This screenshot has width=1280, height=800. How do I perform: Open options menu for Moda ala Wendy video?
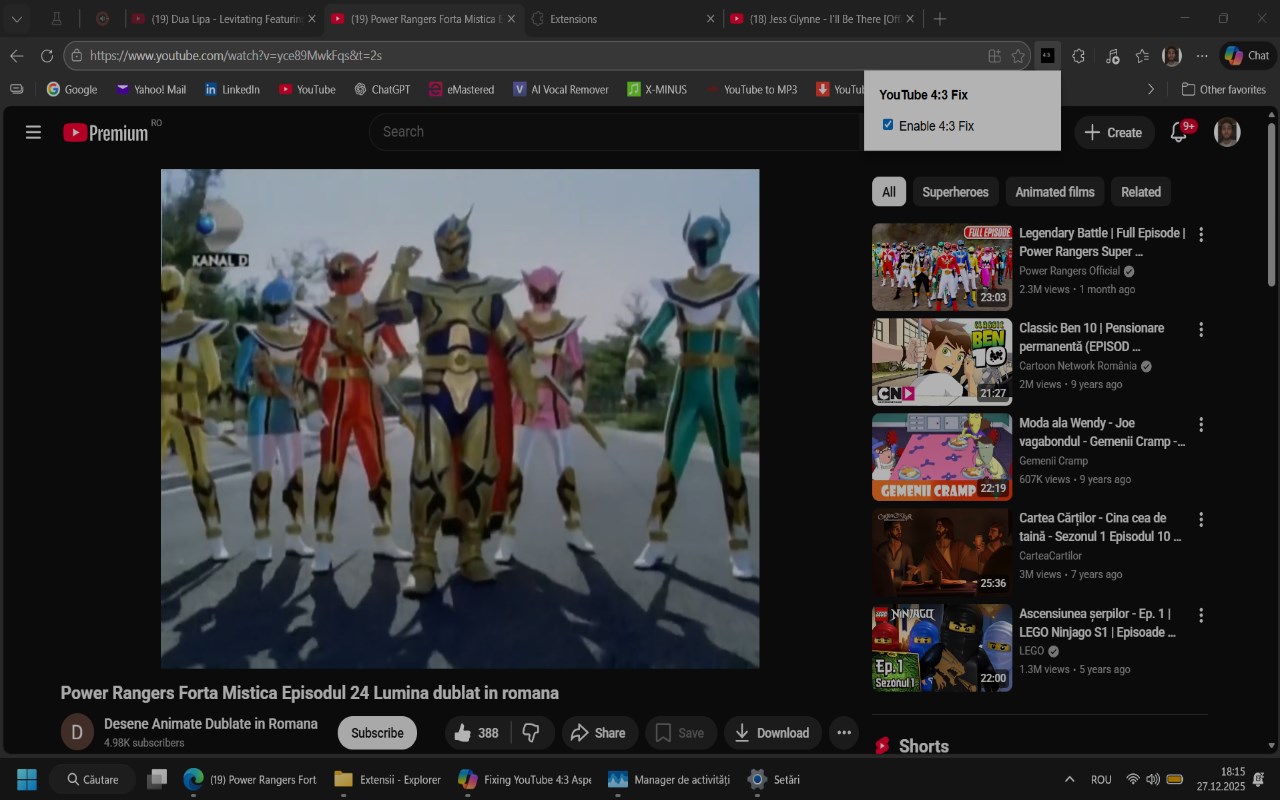point(1201,425)
